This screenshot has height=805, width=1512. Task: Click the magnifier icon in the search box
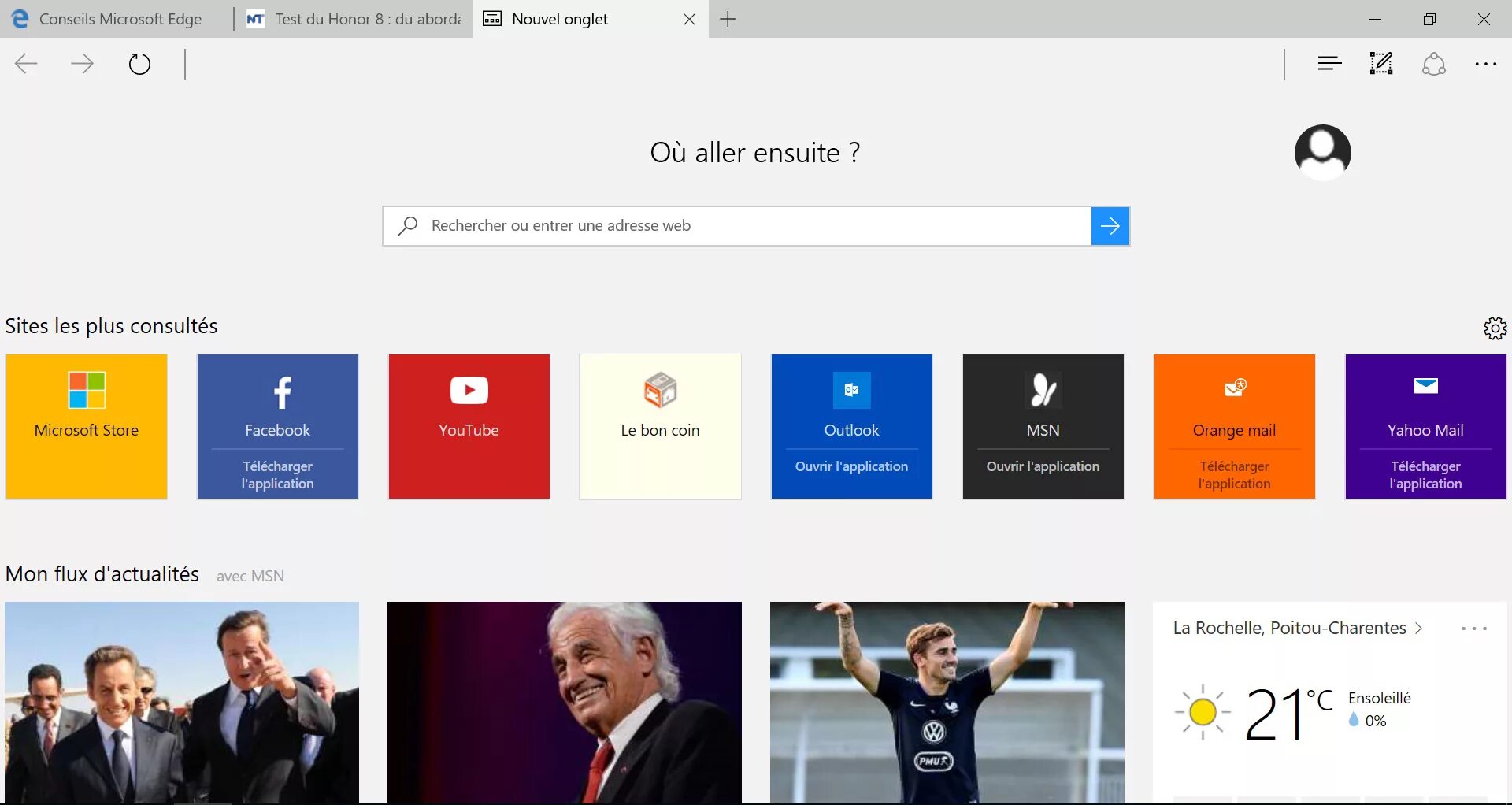pyautogui.click(x=408, y=226)
